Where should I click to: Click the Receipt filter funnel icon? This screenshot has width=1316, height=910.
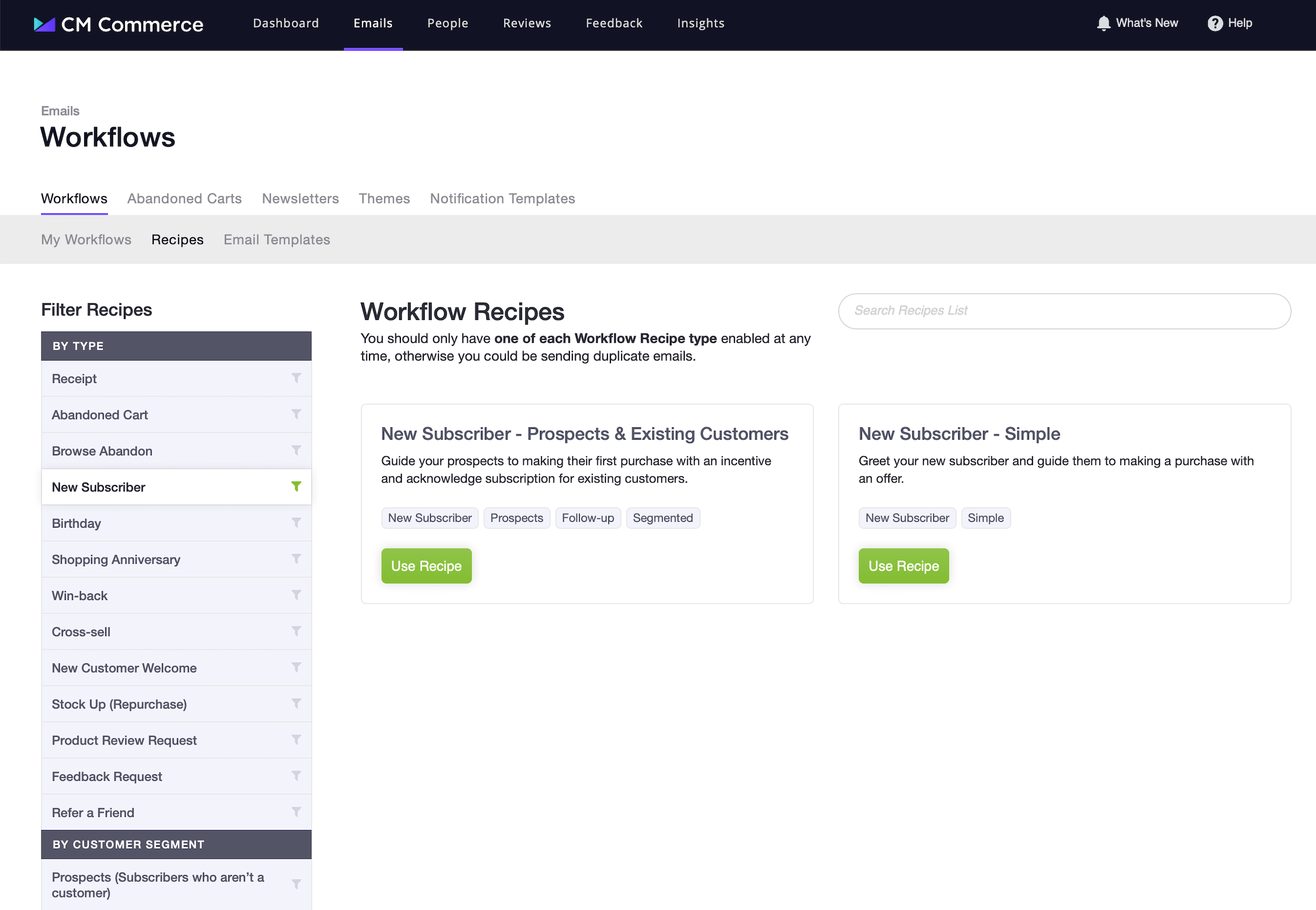297,378
